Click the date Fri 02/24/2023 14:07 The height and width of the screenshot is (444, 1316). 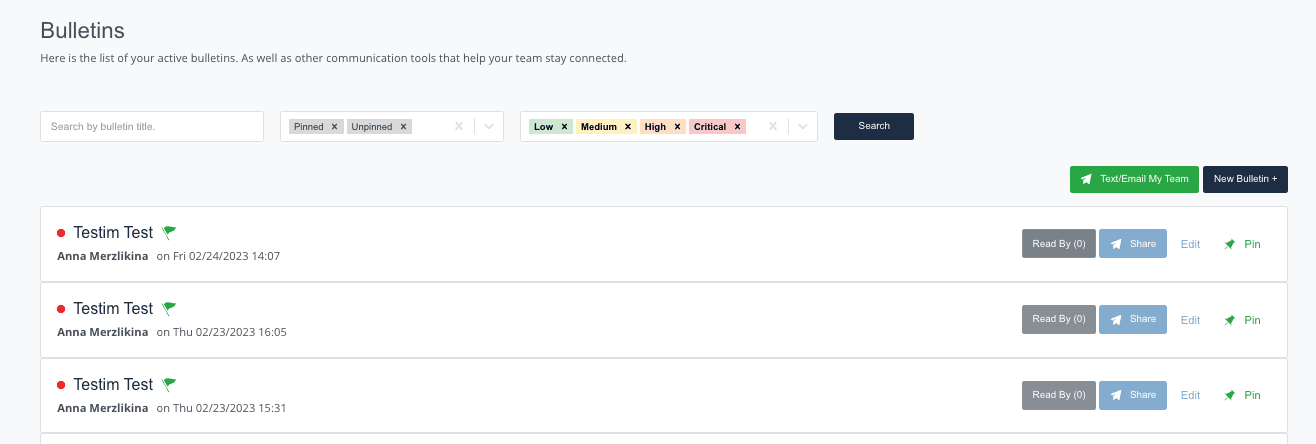tap(226, 256)
